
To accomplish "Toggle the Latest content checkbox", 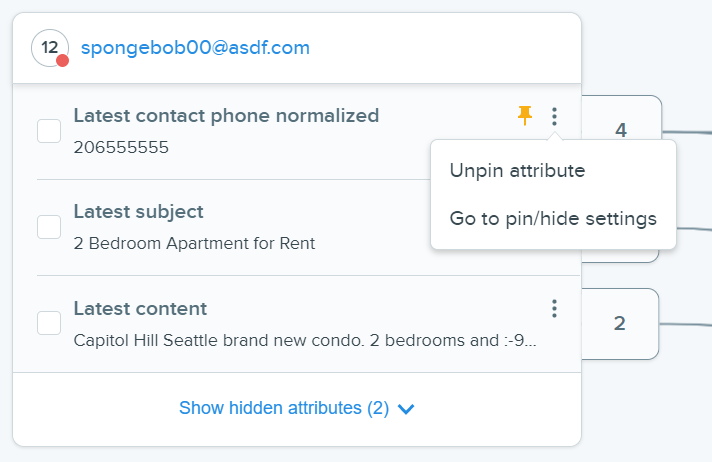I will click(x=49, y=323).
